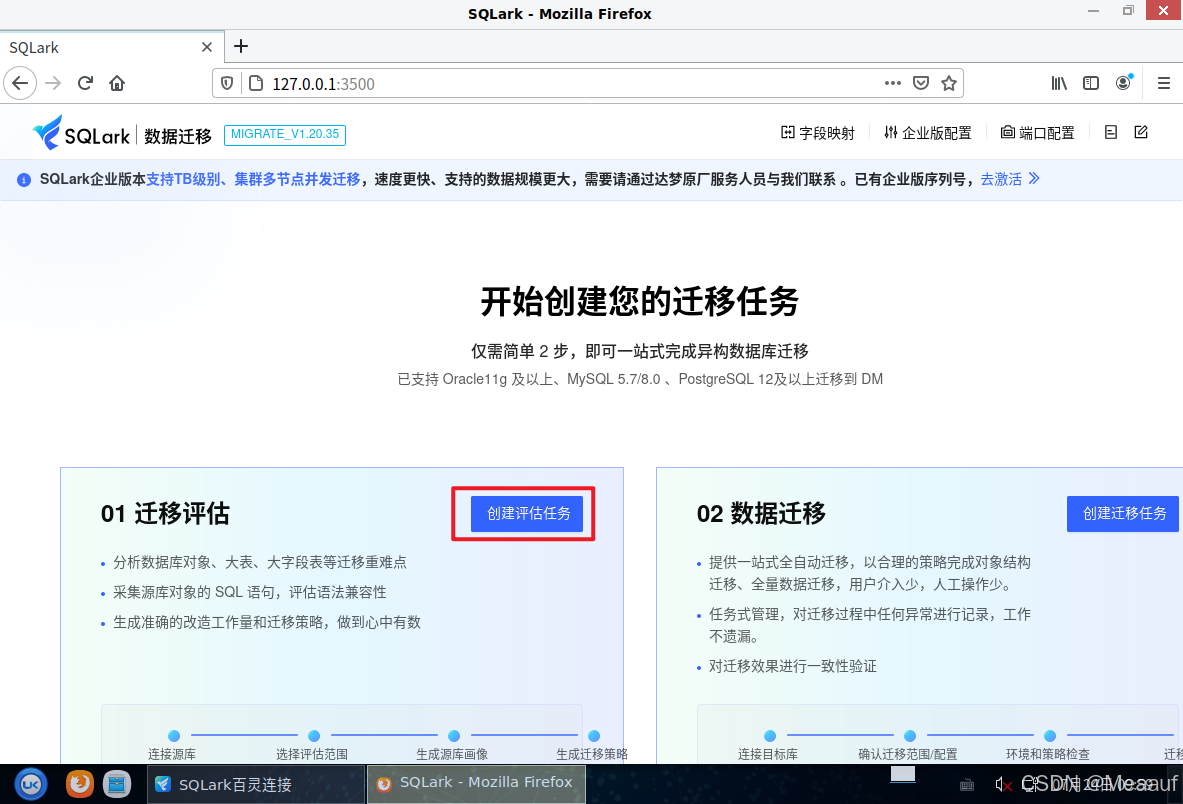The width and height of the screenshot is (1183, 804).
Task: Click the 连接目标库 step marker
Action: [x=770, y=736]
